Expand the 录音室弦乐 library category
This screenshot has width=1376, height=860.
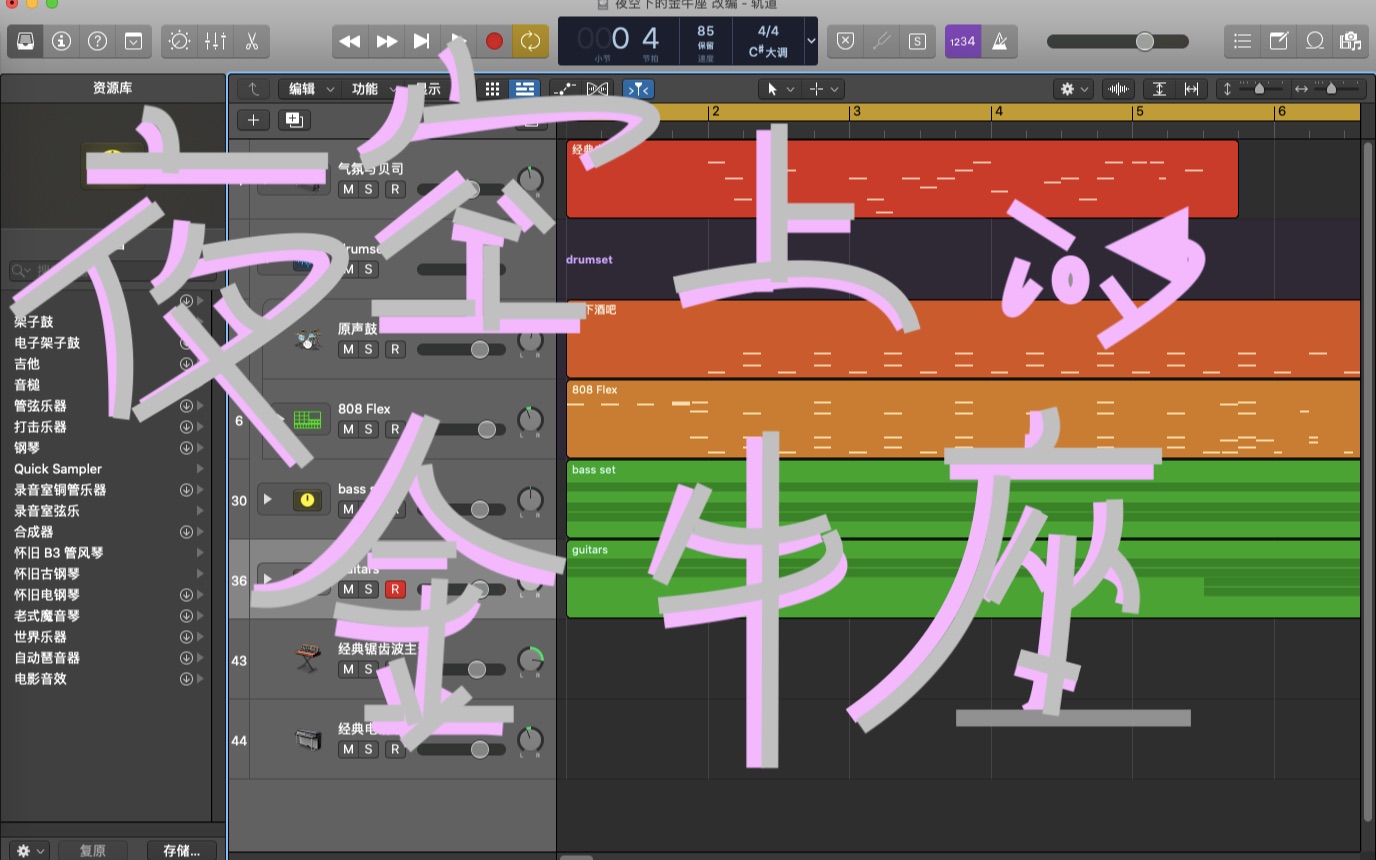click(200, 511)
